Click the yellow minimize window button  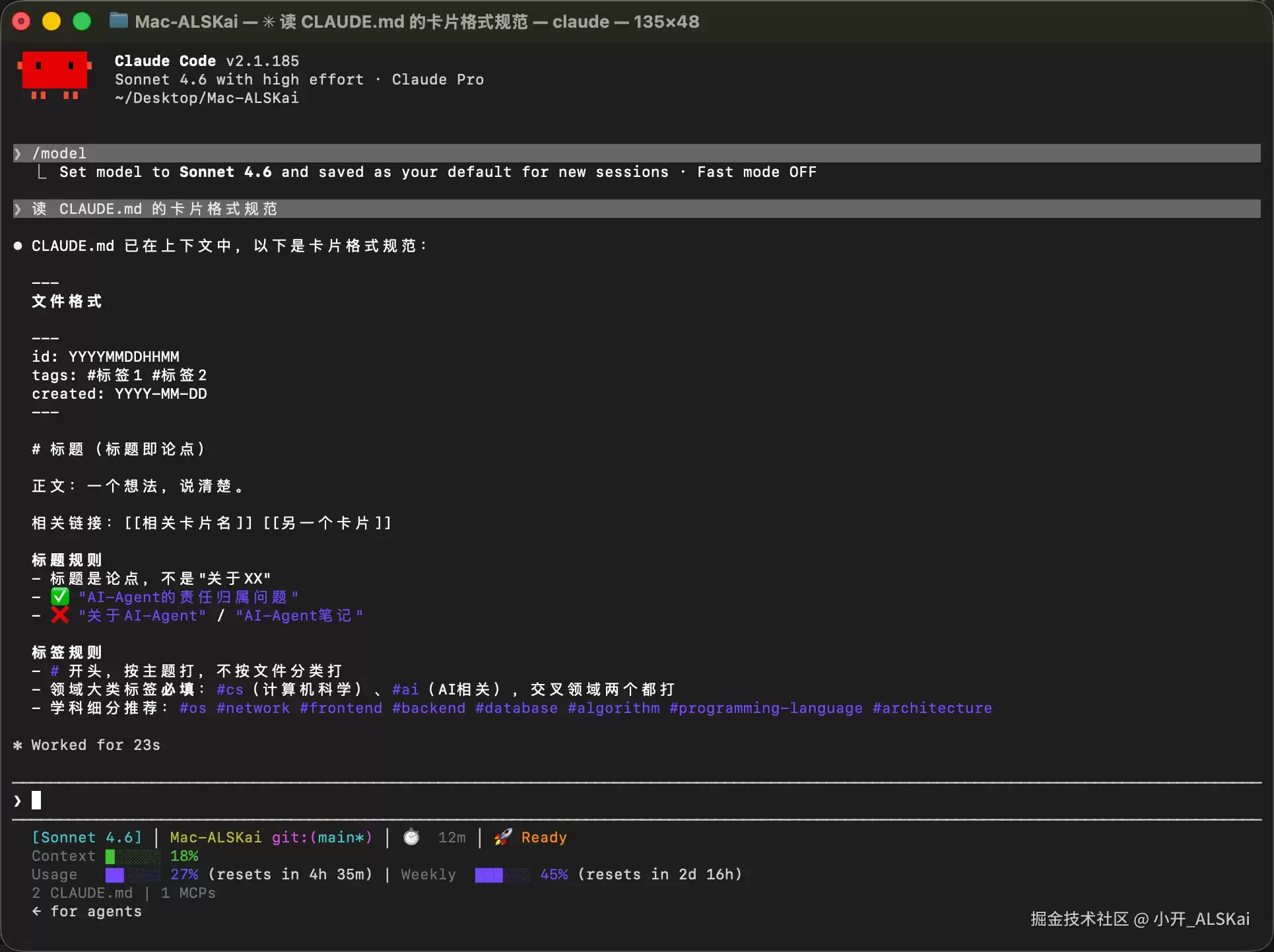(x=51, y=21)
